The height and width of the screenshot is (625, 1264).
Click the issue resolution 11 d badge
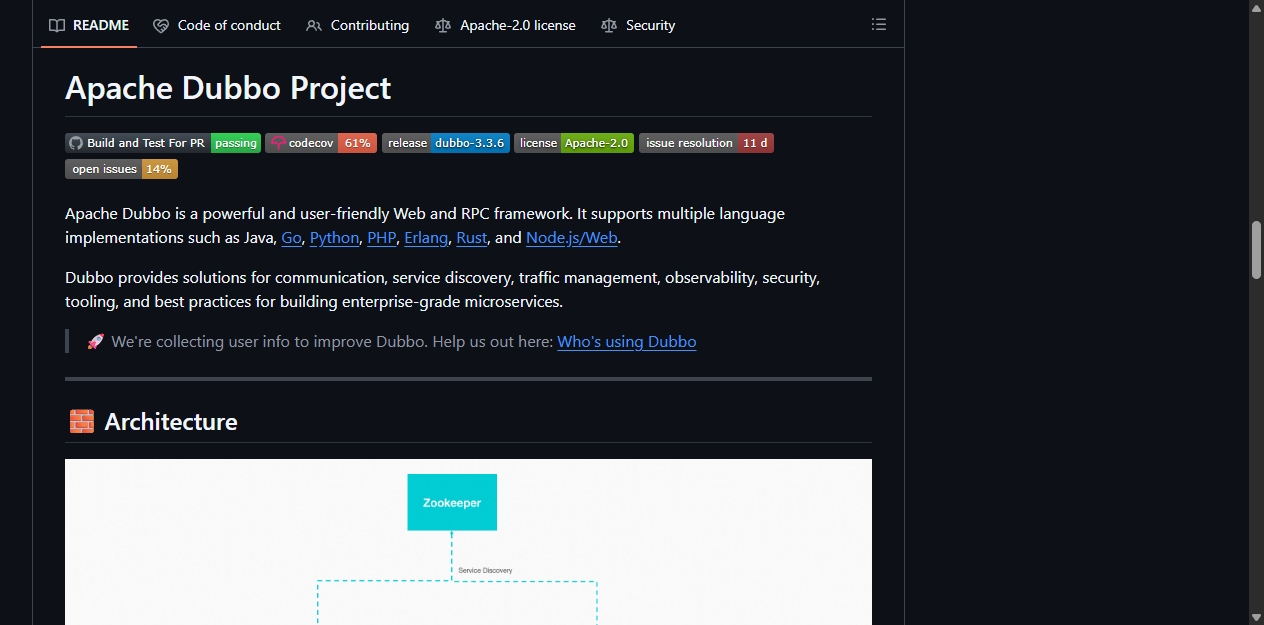tap(706, 143)
